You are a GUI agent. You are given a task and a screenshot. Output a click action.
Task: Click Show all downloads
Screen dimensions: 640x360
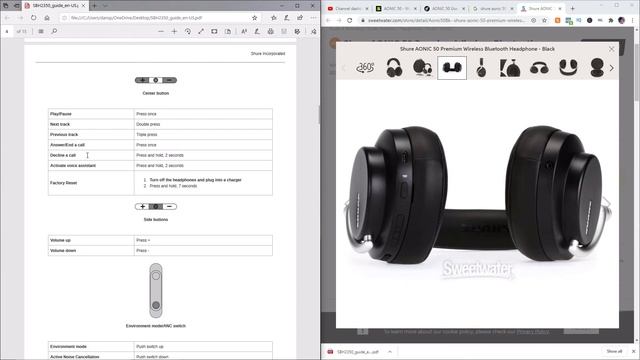click(x=614, y=351)
